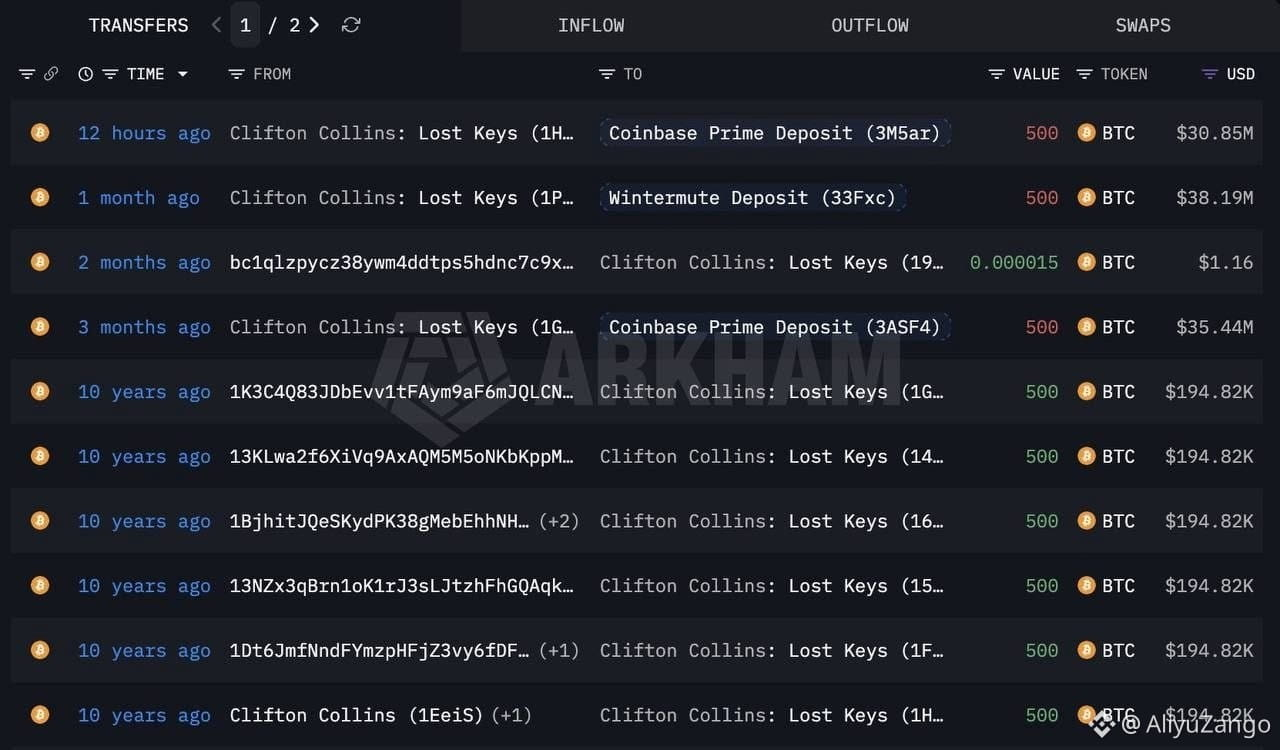Expand the TIME sort caret
The height and width of the screenshot is (750, 1280).
pyautogui.click(x=182, y=74)
